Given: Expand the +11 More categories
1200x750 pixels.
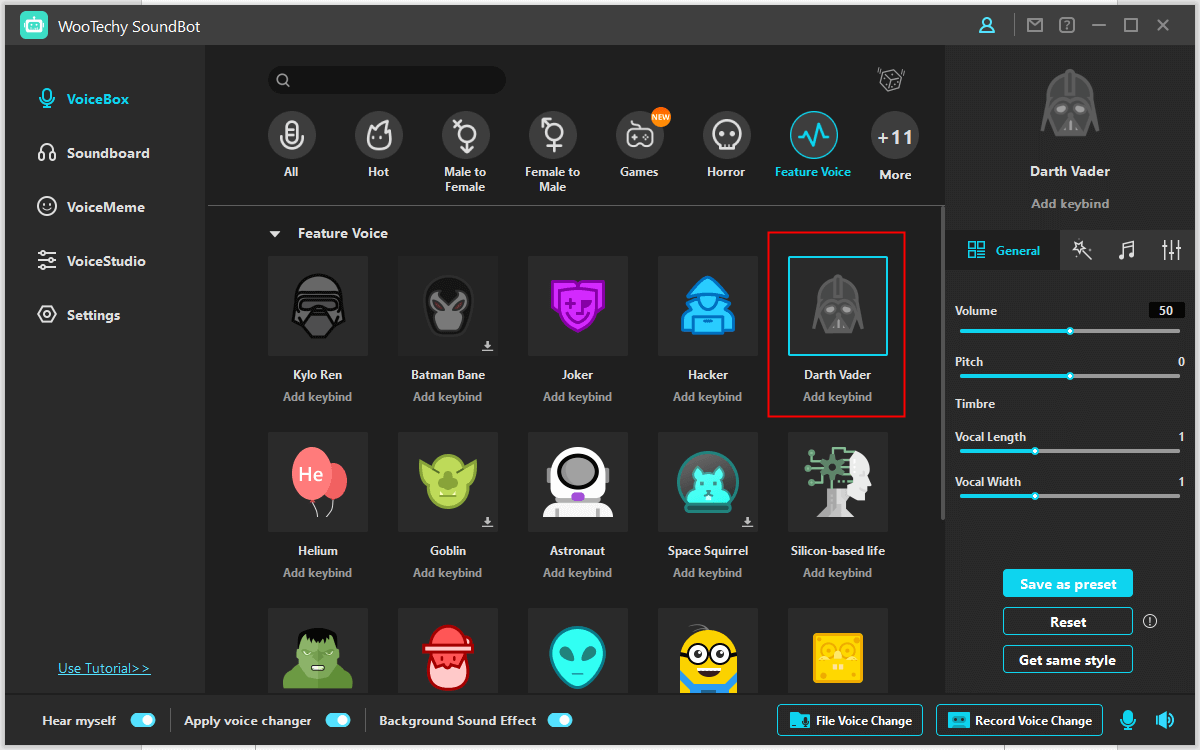Looking at the screenshot, I should [895, 136].
